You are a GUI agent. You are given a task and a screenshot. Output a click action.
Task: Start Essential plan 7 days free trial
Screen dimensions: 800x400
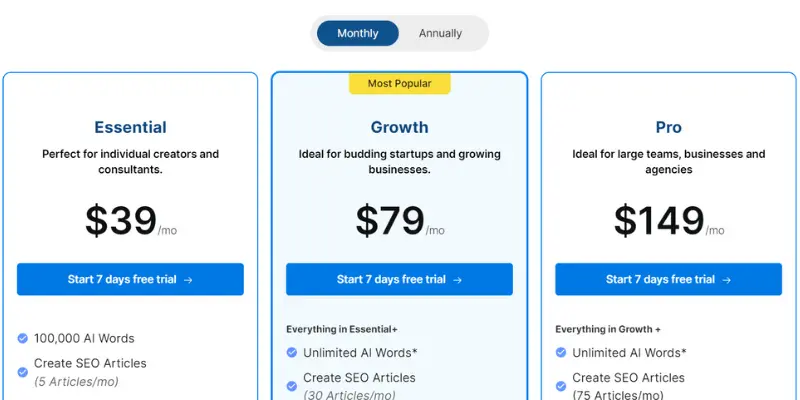click(130, 279)
